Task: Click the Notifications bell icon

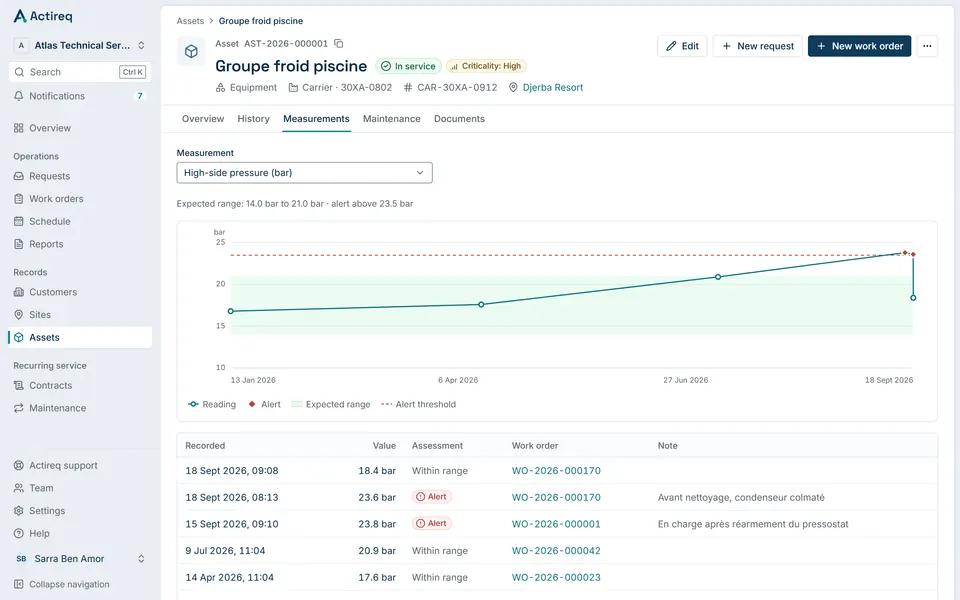Action: 19,96
